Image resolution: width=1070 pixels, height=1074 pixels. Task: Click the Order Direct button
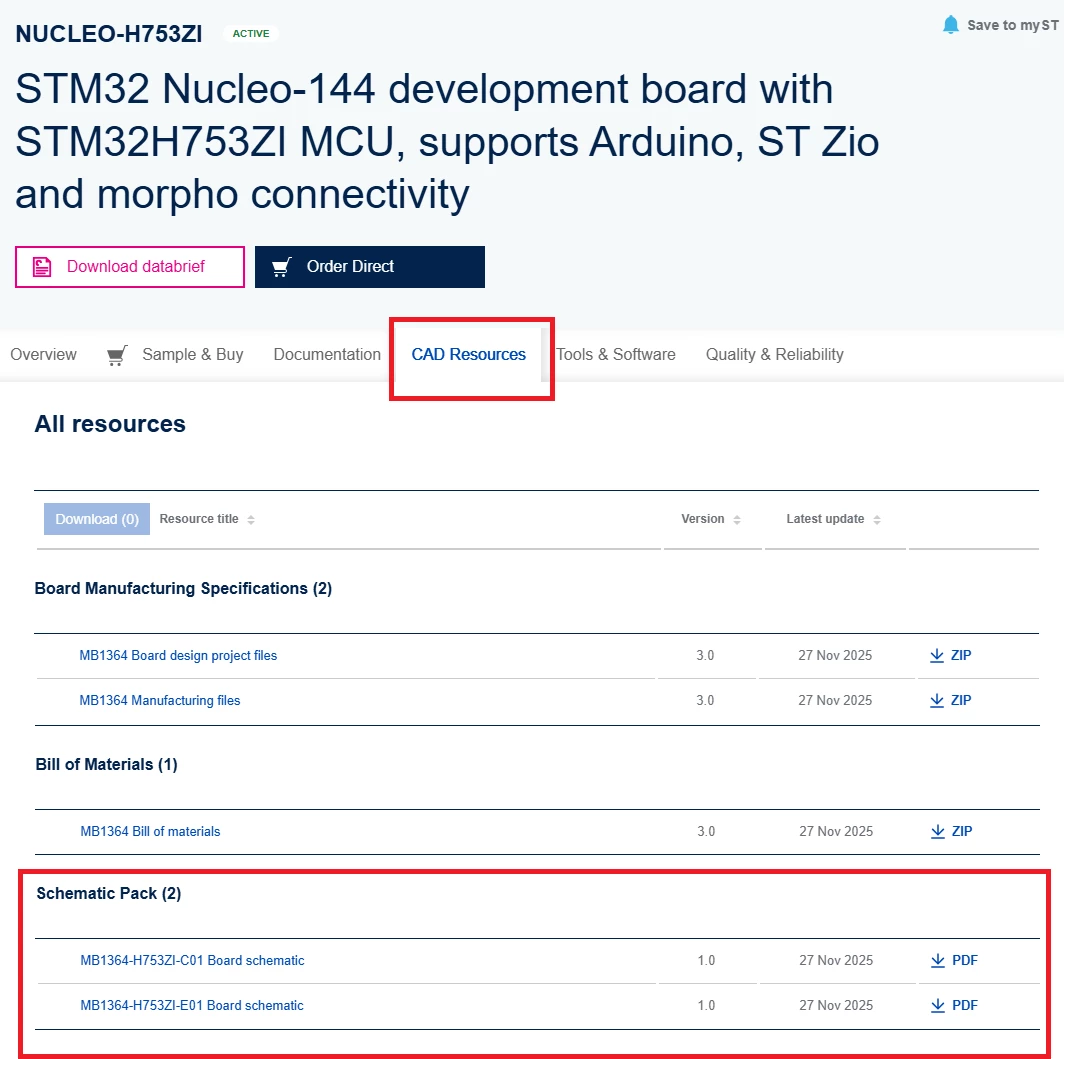click(x=370, y=266)
